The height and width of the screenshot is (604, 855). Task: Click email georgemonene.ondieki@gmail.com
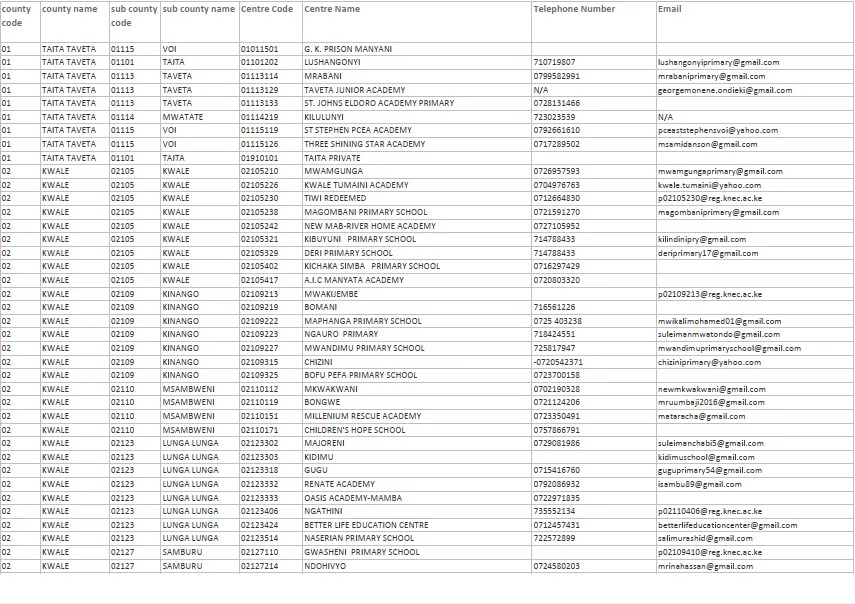(x=724, y=90)
